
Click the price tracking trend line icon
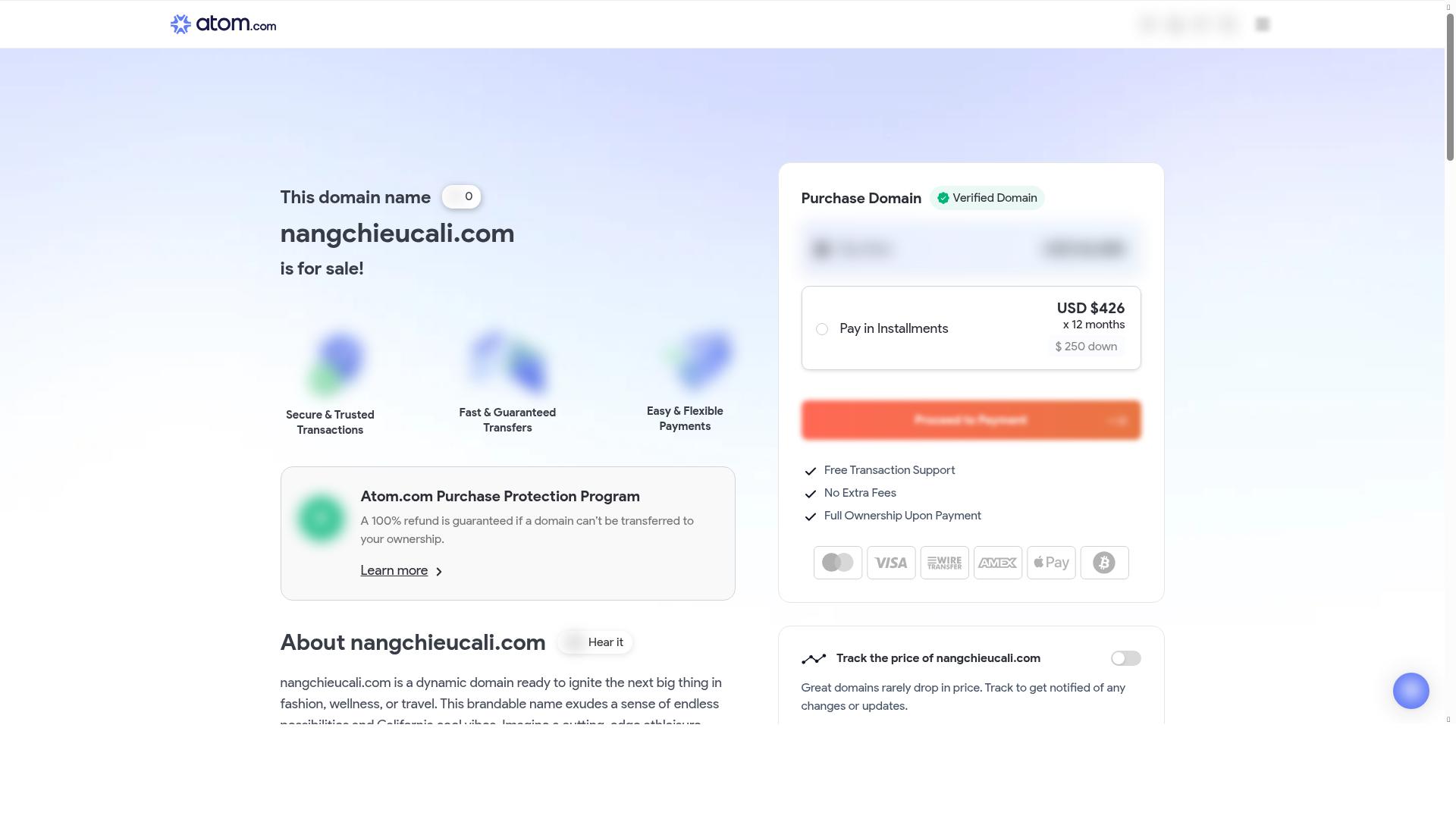pyautogui.click(x=814, y=659)
